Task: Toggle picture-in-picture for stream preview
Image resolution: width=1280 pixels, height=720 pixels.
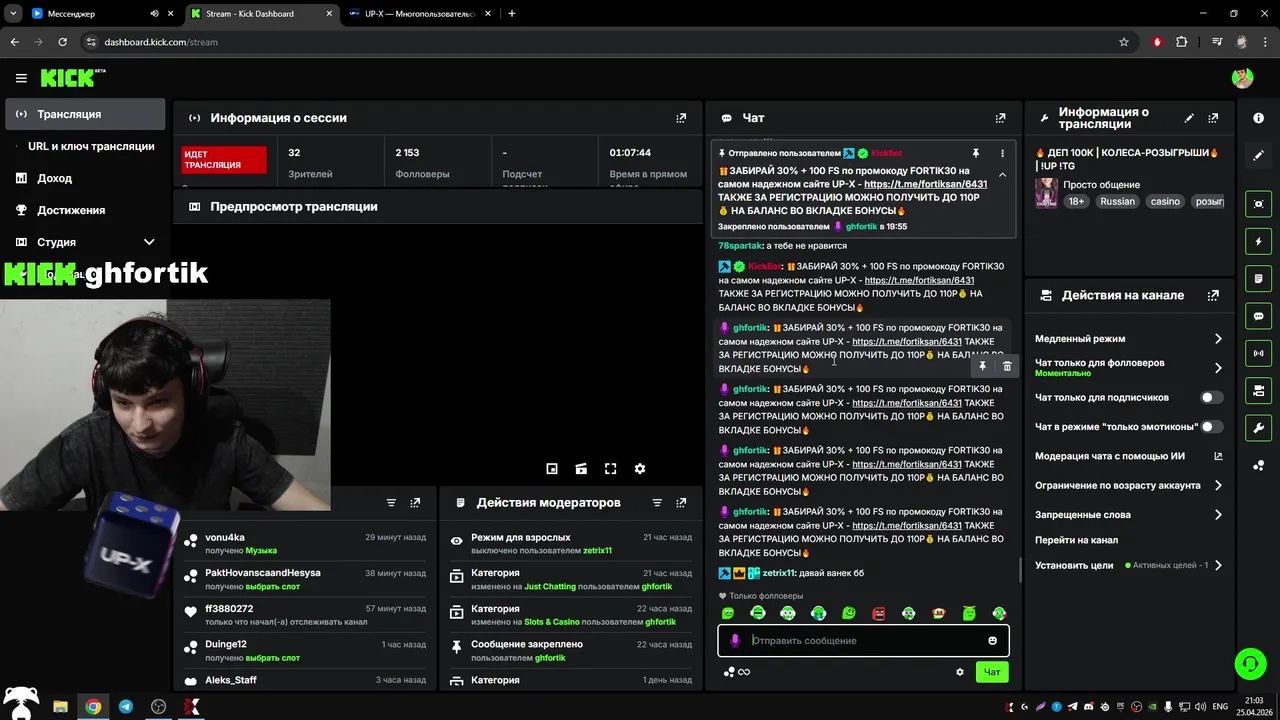Action: [551, 468]
